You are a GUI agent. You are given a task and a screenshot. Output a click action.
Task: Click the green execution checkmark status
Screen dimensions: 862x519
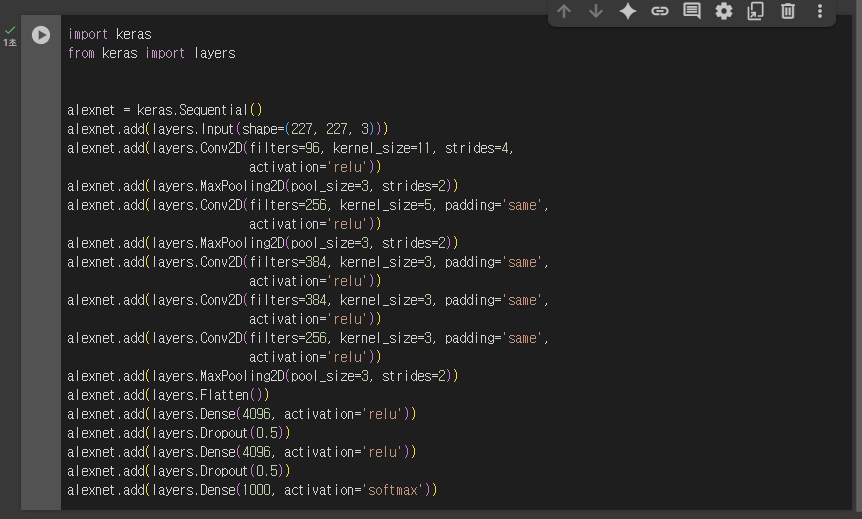pyautogui.click(x=10, y=30)
